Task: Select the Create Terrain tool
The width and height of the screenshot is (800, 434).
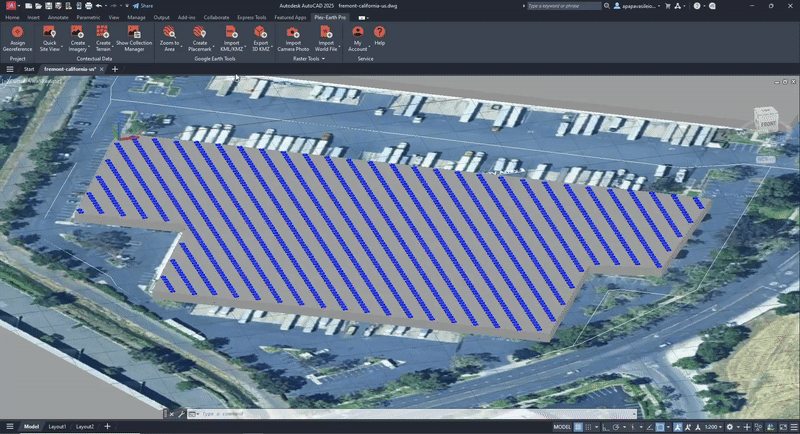Action: pos(103,38)
